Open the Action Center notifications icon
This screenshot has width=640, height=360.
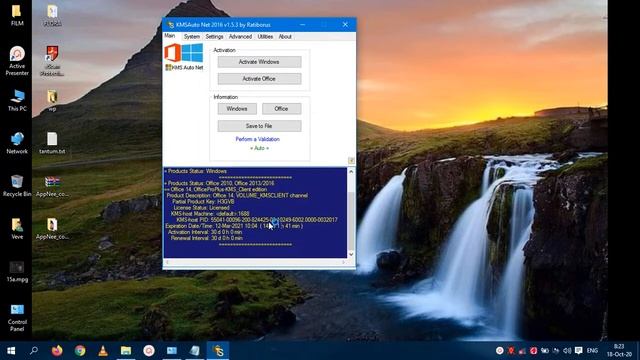tap(578, 351)
